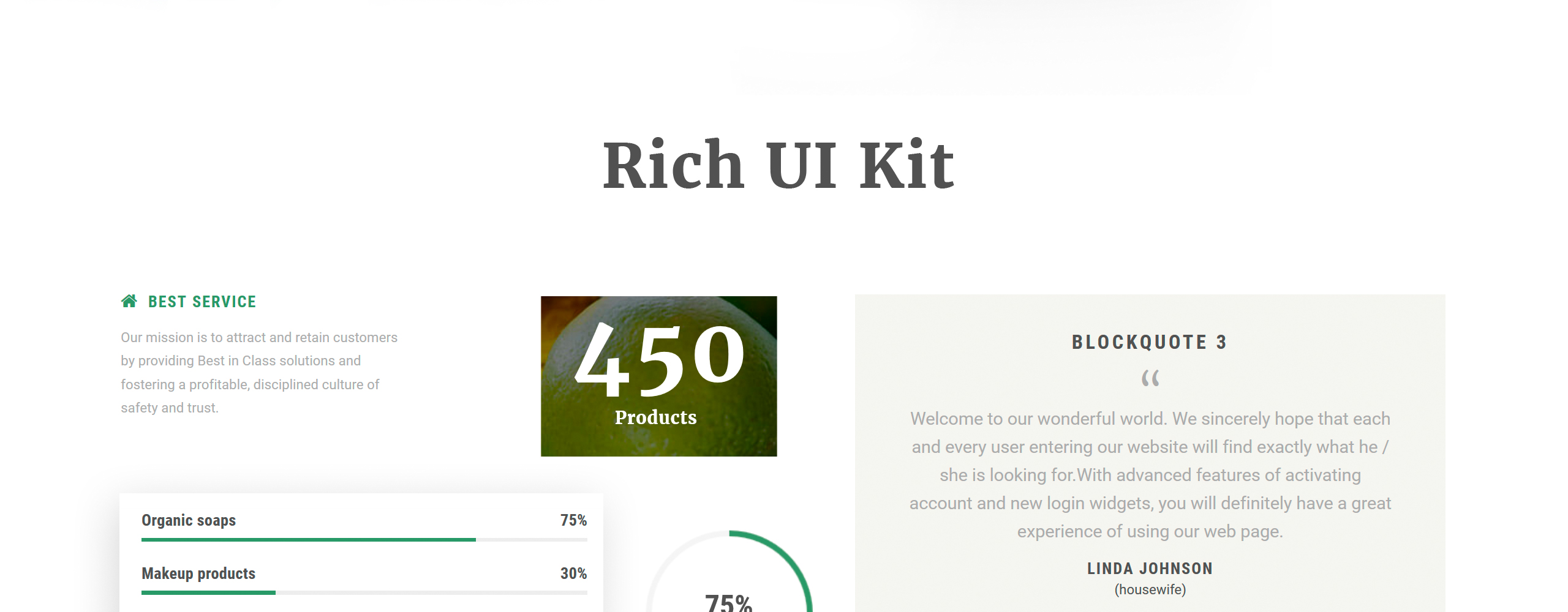This screenshot has width=1568, height=612.
Task: Click the Makeup products progress bar
Action: click(x=364, y=592)
